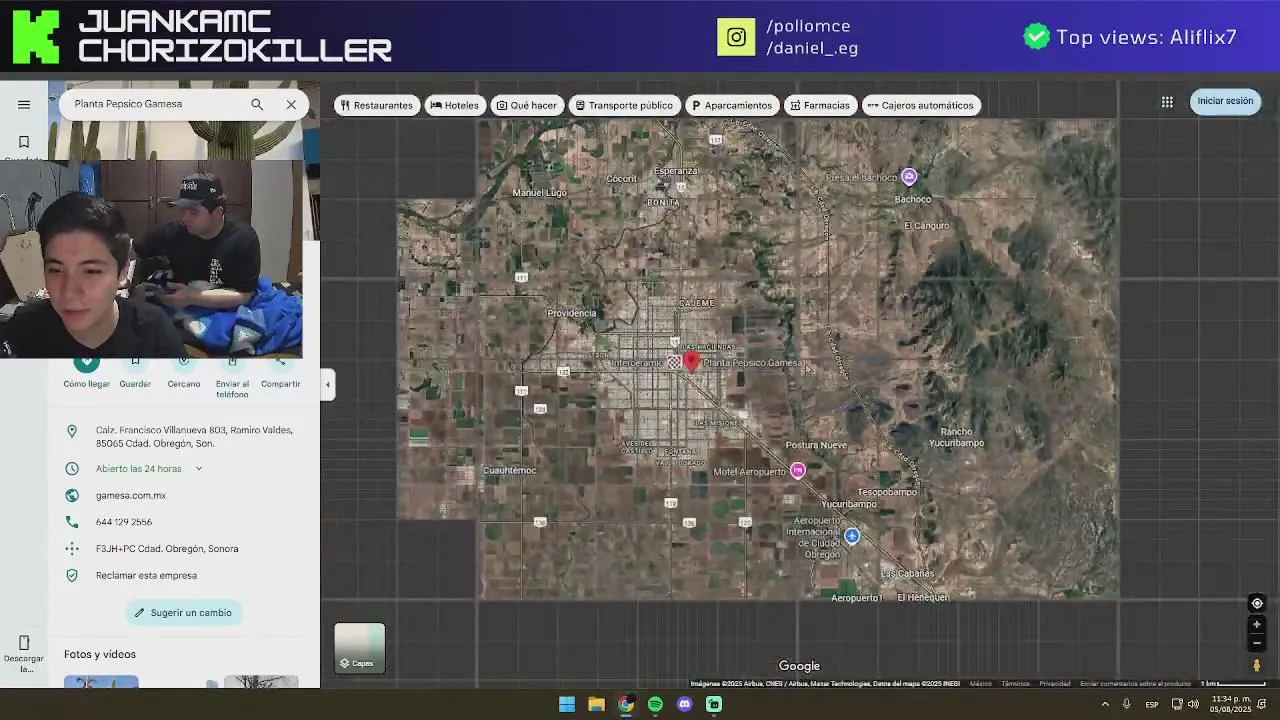Click the Iniciar sesión button
Viewport: 1280px width, 720px height.
click(1225, 101)
